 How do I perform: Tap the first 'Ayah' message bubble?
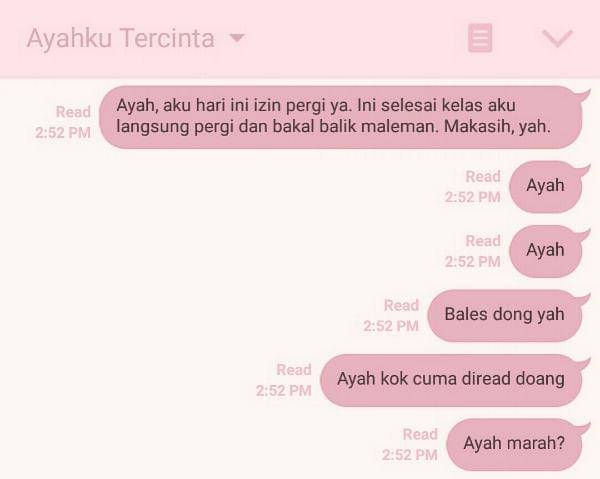click(546, 186)
